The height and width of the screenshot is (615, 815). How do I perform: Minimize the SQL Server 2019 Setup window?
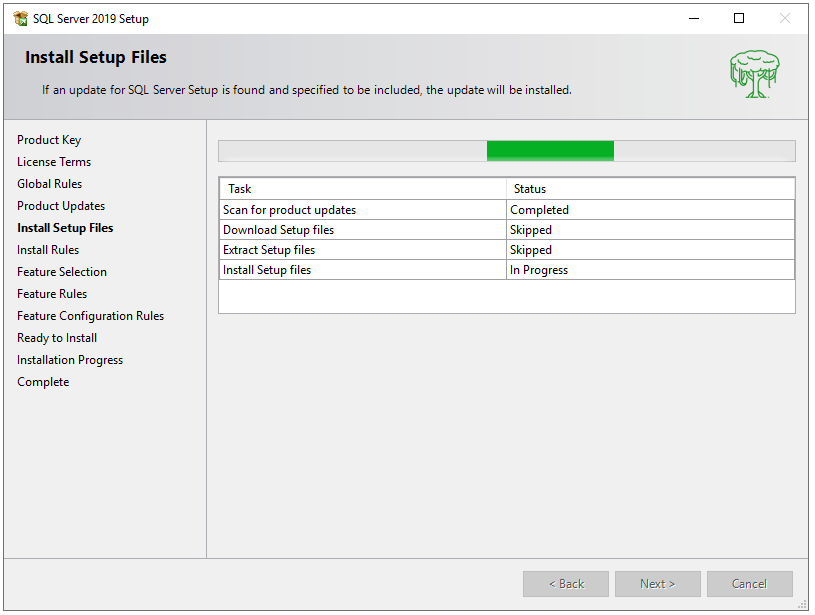click(694, 19)
